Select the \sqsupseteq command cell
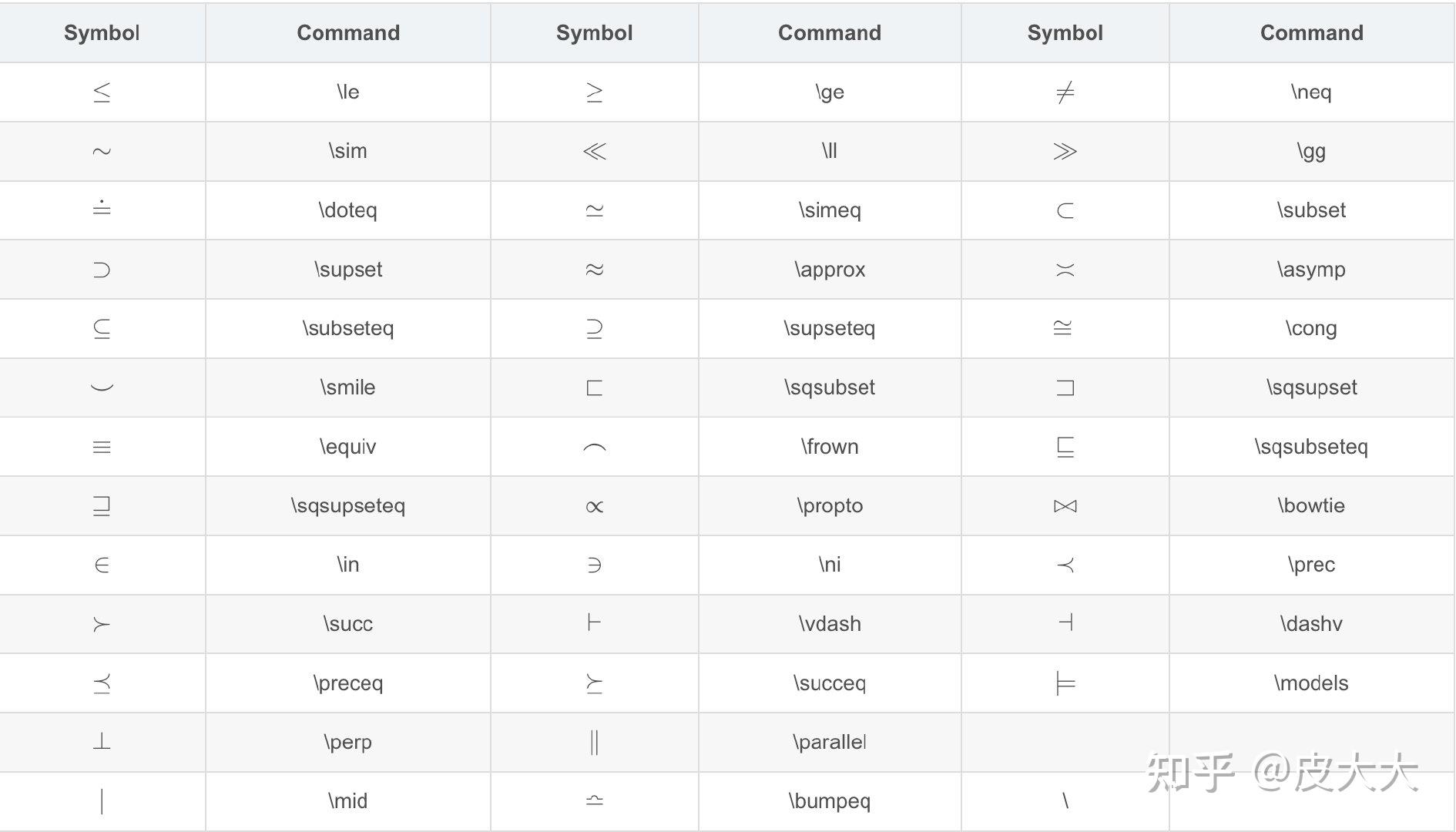Screen dimensions: 1456x832 348,506
